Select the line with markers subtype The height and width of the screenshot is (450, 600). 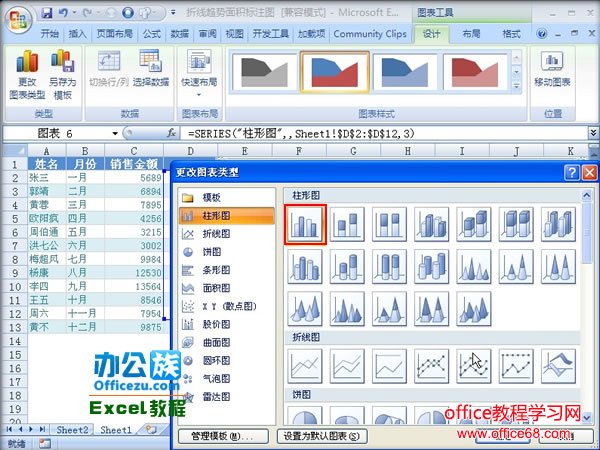431,366
